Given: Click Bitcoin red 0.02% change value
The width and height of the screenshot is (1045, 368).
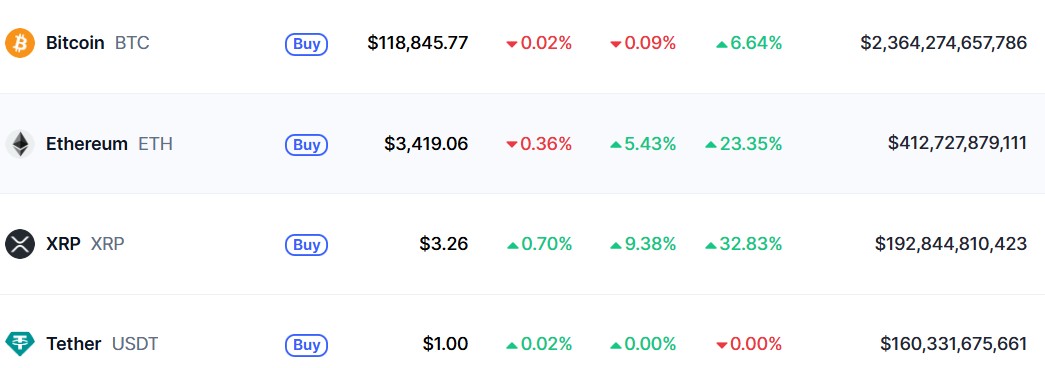Looking at the screenshot, I should coord(539,43).
